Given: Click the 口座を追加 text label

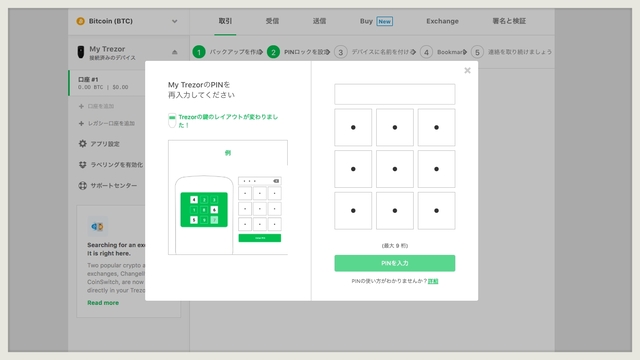Looking at the screenshot, I should click(101, 106).
